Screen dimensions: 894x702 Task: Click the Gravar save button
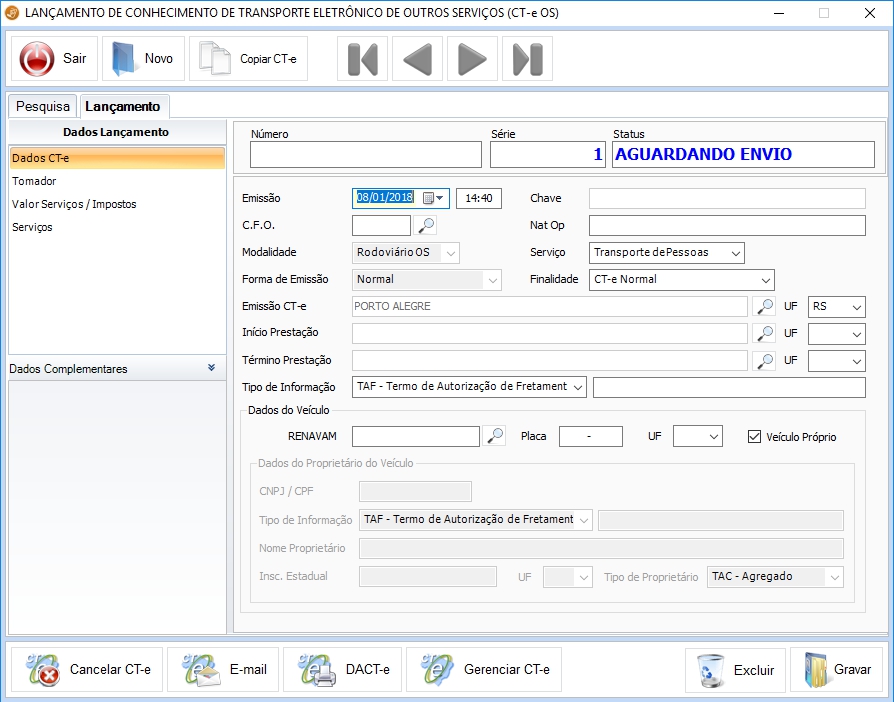[836, 670]
